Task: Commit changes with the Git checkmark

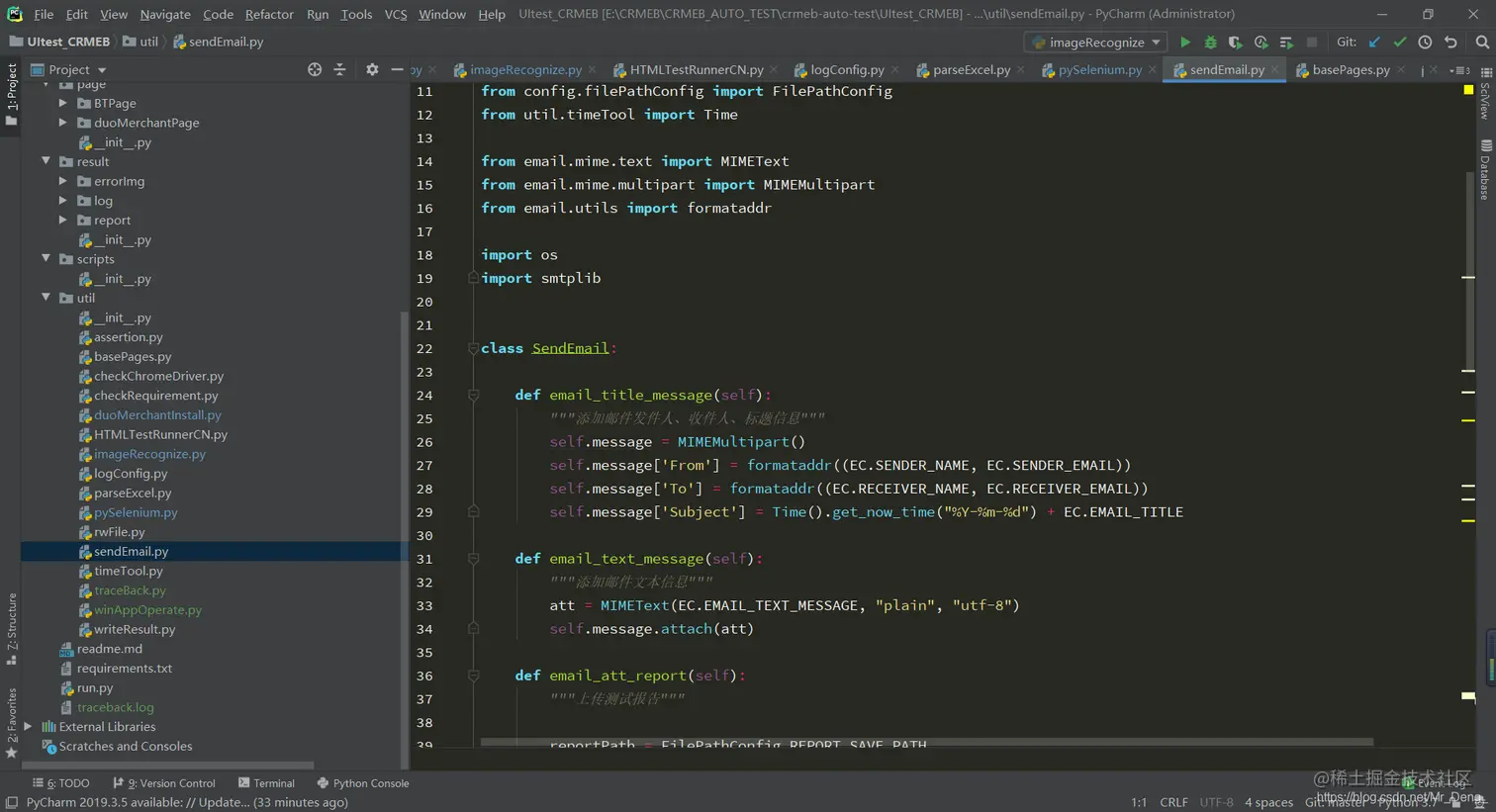Action: tap(1399, 43)
